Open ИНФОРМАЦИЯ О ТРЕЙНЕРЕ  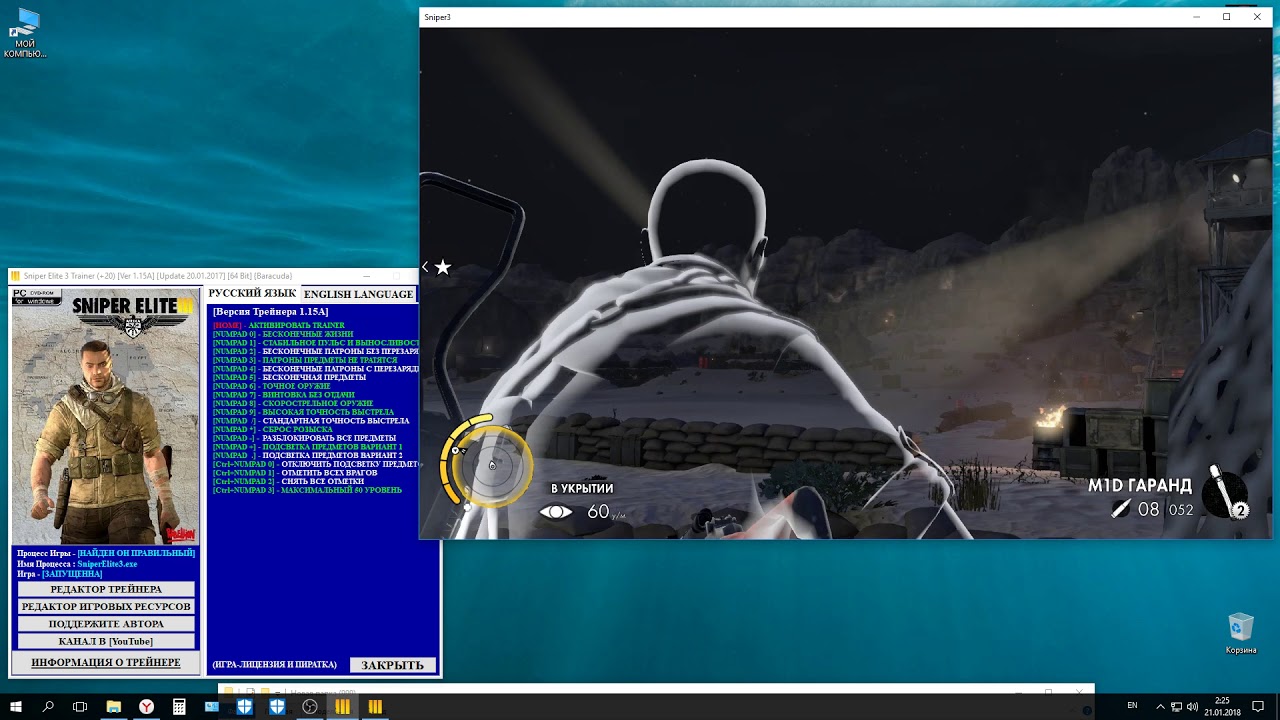pyautogui.click(x=106, y=663)
